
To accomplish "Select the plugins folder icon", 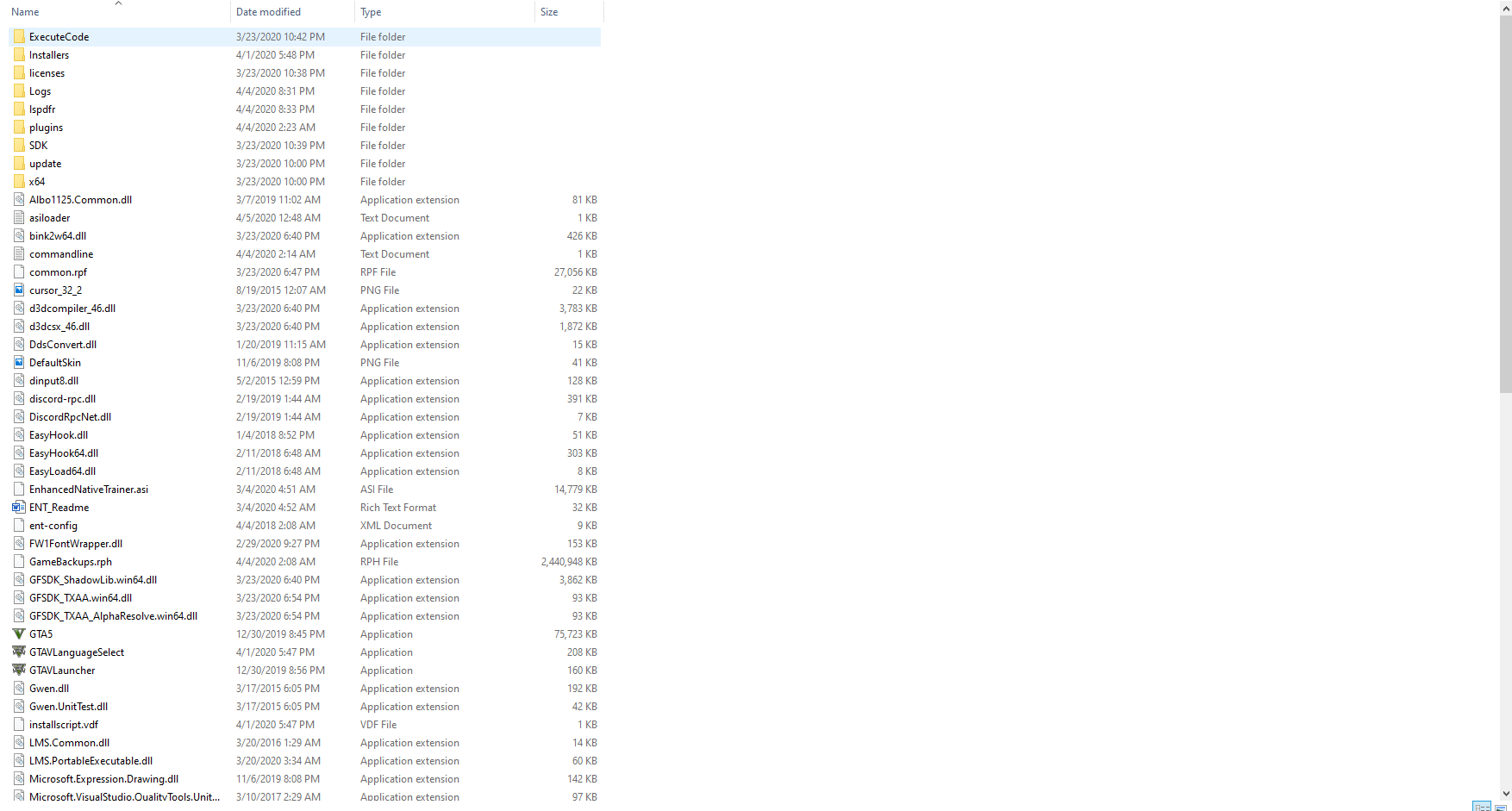I will pos(19,128).
